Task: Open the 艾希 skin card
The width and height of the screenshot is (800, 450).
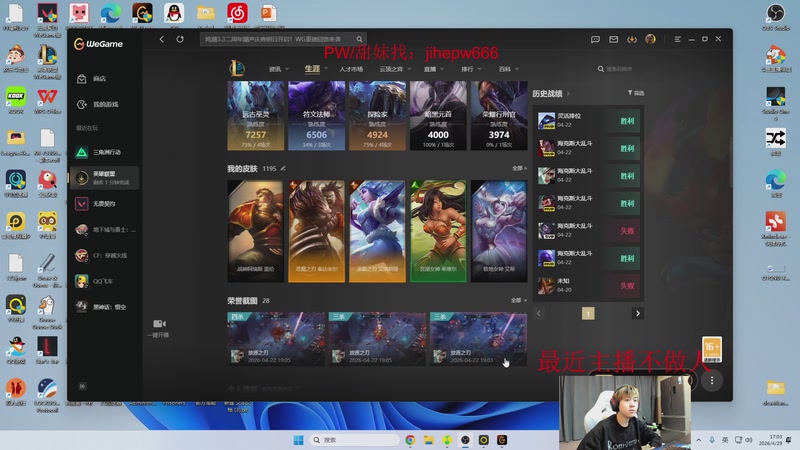Action: 498,231
